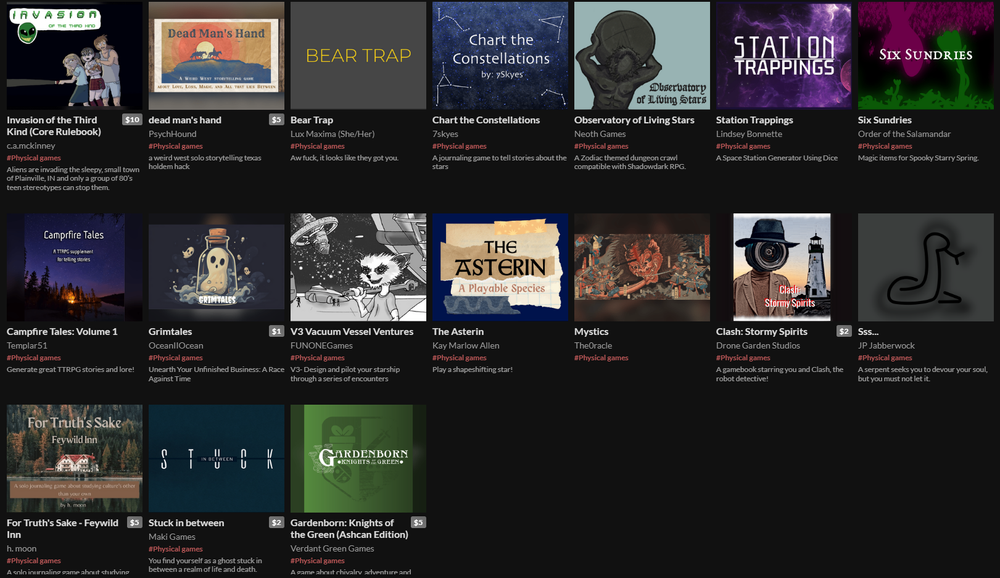
Task: Click the Invasion of the Third Kind title link
Action: tap(54, 126)
